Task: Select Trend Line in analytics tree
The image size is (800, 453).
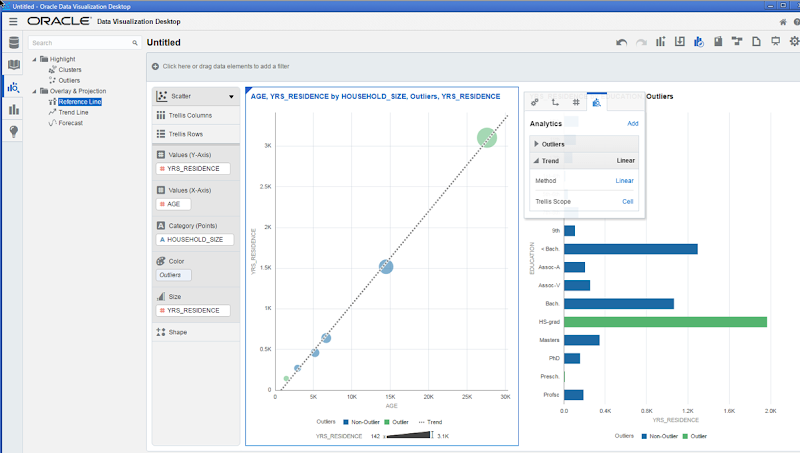Action: tap(73, 112)
